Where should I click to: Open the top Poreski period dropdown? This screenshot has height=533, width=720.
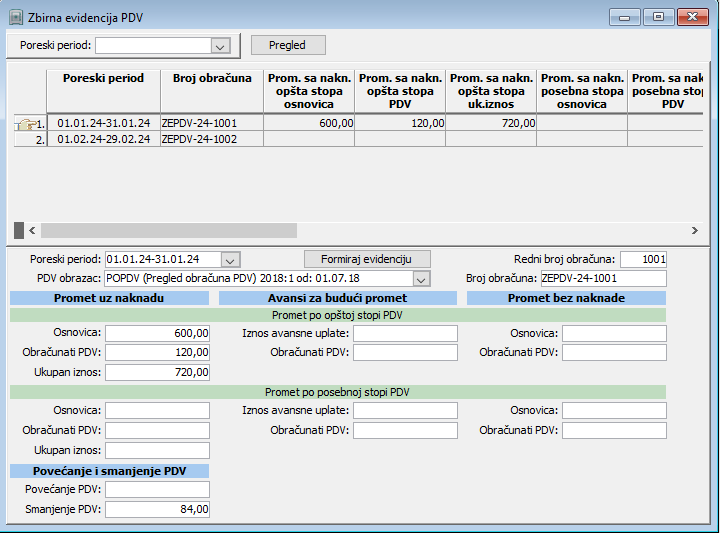[x=220, y=45]
